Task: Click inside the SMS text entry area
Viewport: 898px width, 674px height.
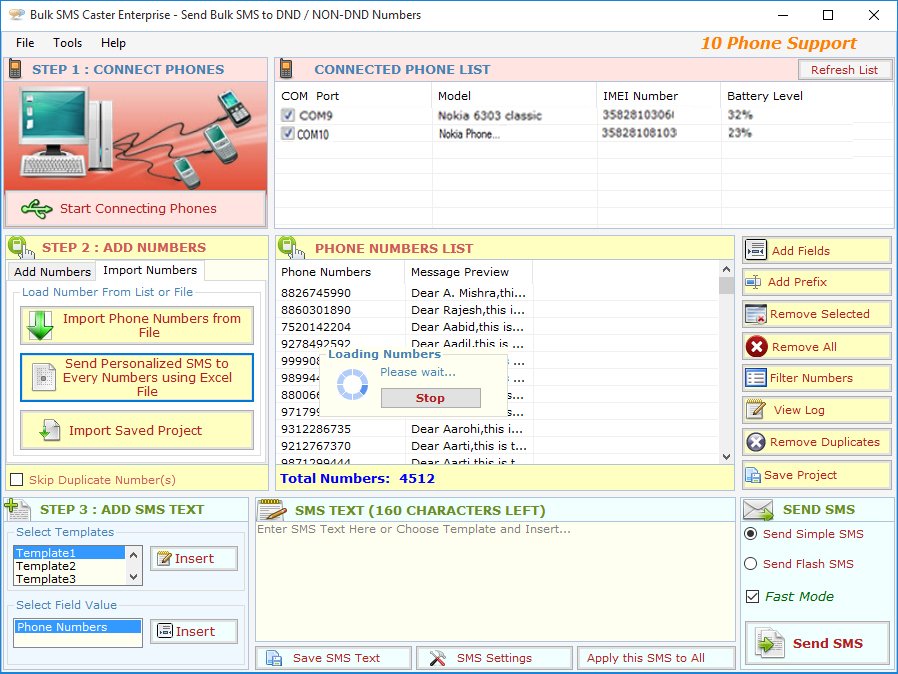Action: [x=495, y=581]
